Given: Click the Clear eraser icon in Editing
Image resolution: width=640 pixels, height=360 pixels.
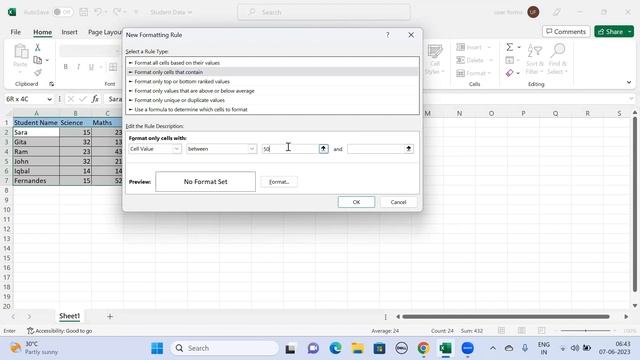Looking at the screenshot, I should [510, 73].
